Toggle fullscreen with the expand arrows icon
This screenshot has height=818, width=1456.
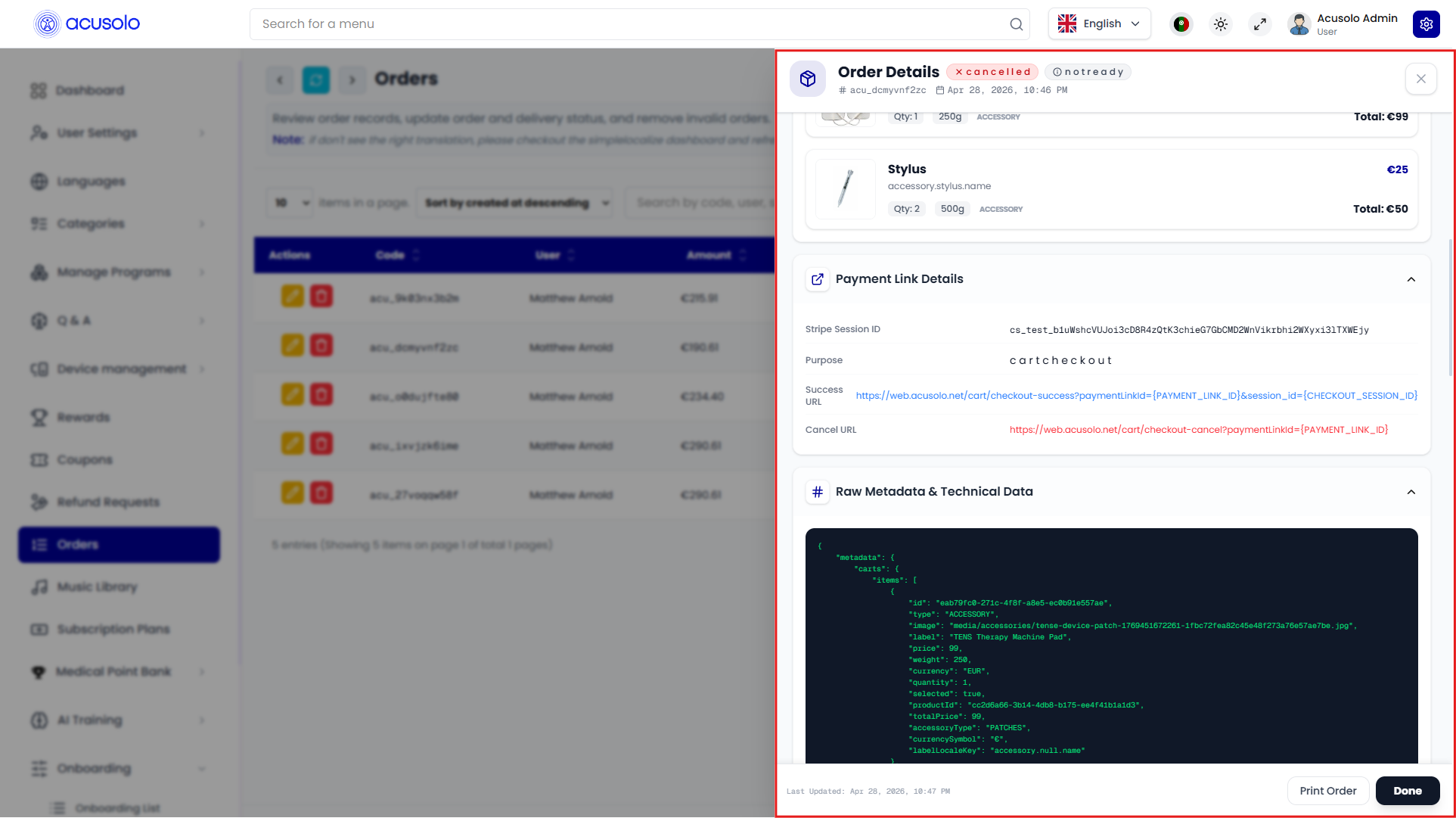click(1259, 24)
